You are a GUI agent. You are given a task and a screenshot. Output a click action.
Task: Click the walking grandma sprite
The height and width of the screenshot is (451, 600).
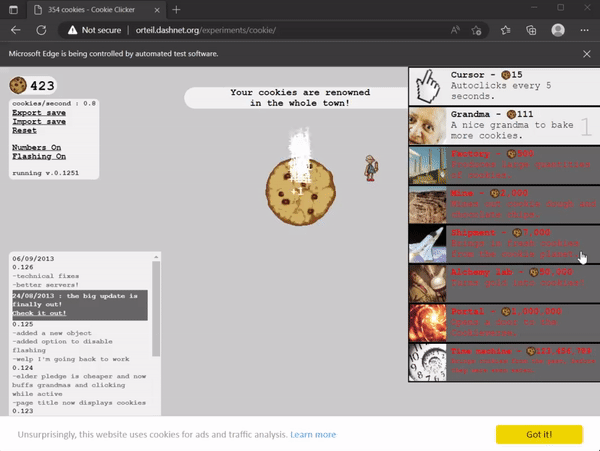[370, 168]
